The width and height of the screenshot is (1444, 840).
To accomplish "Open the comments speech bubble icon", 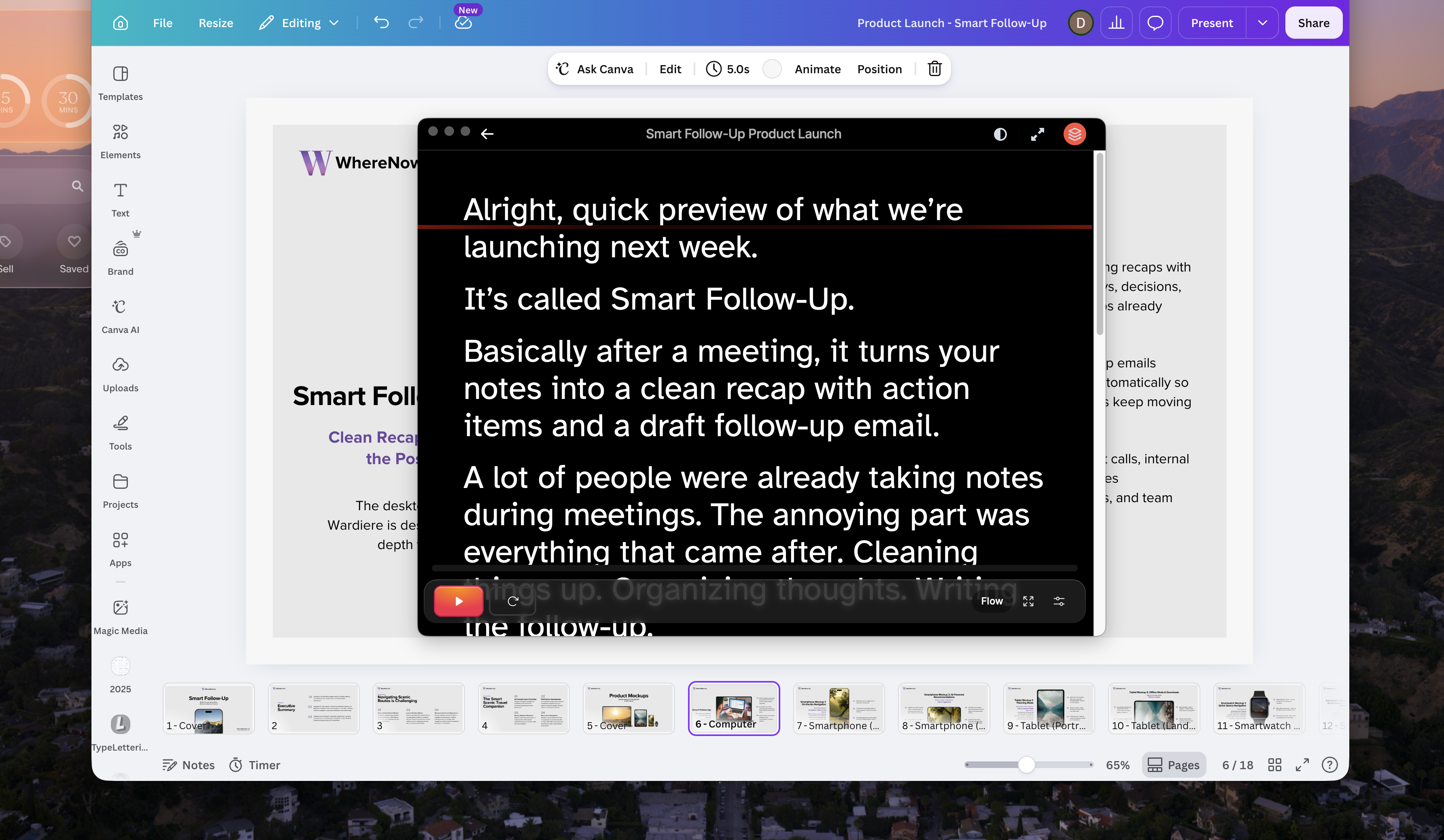I will click(1155, 23).
